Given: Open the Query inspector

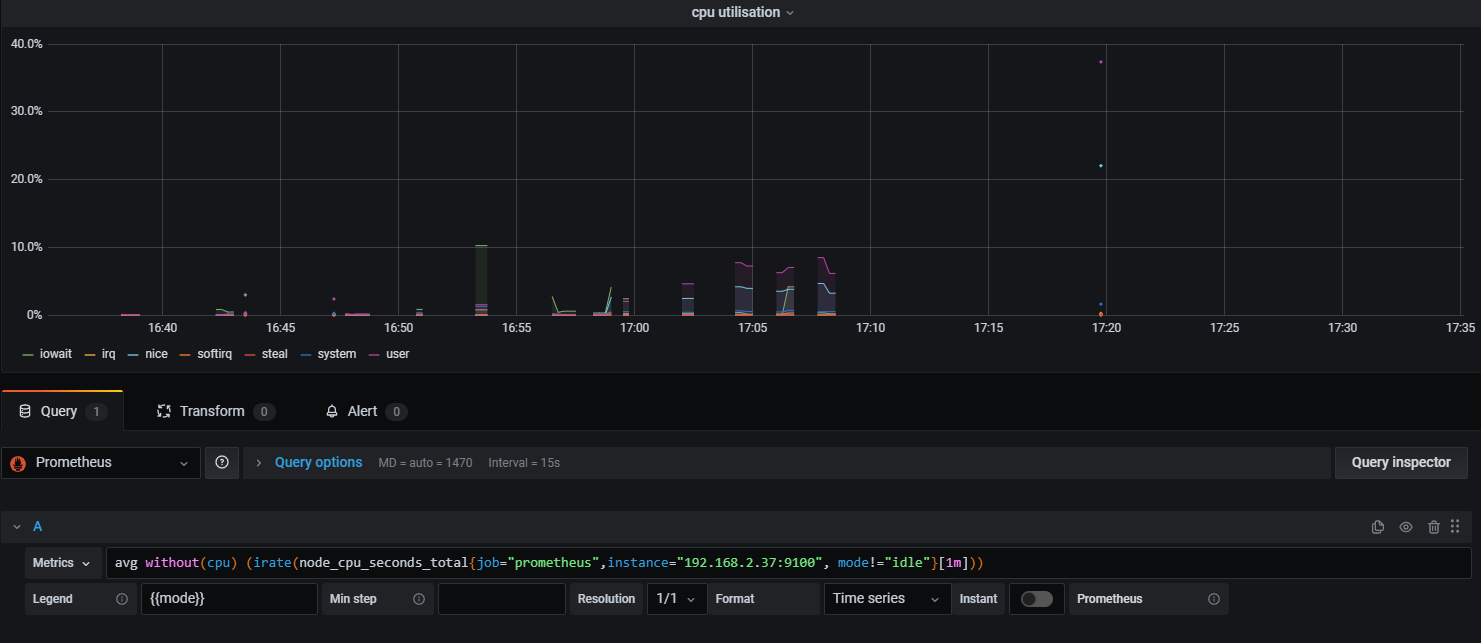Looking at the screenshot, I should click(x=1401, y=463).
